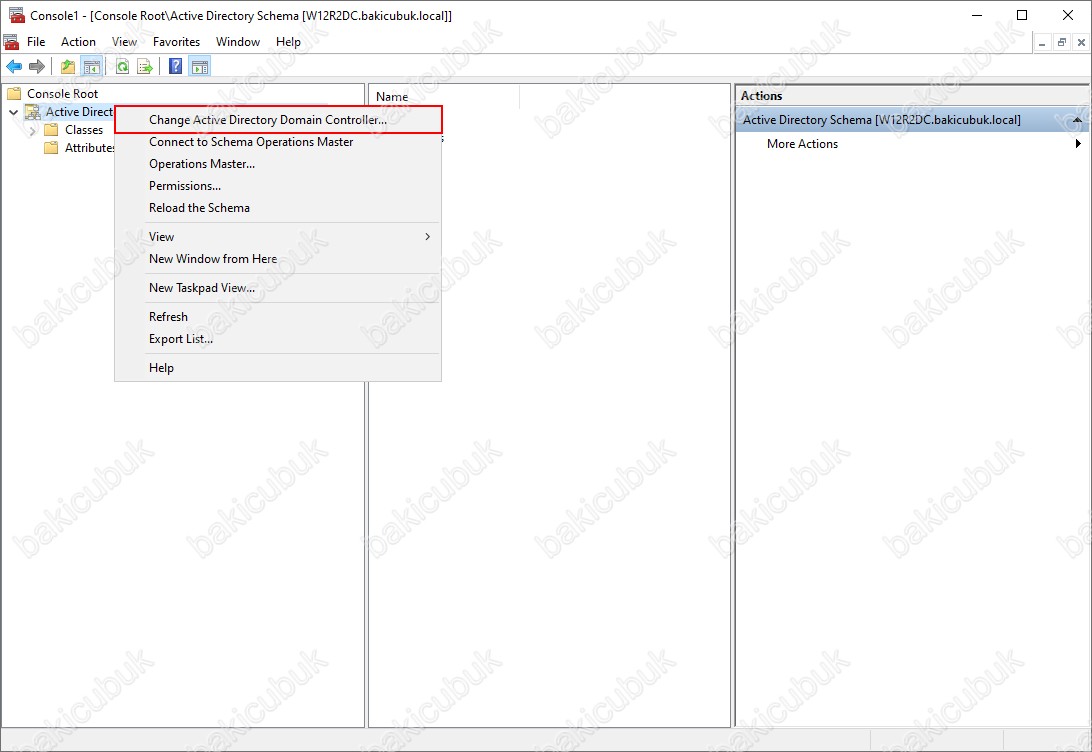
Task: Open the View menu in menu bar
Action: [125, 42]
